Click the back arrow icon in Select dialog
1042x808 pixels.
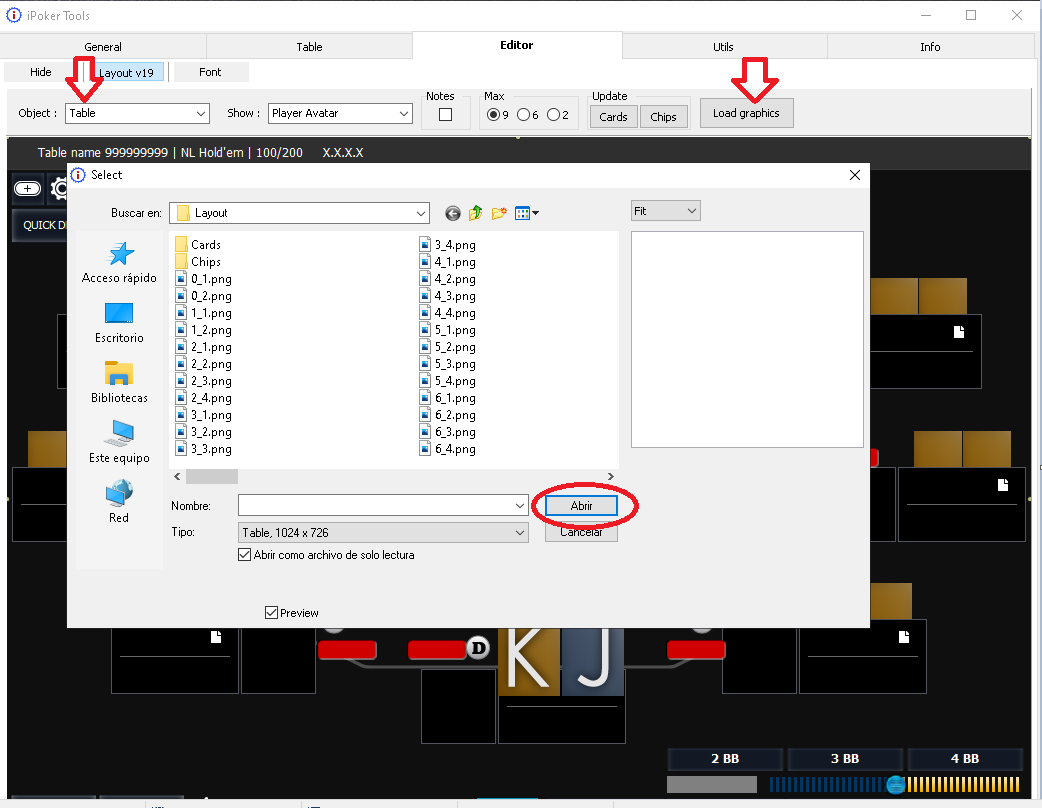pyautogui.click(x=453, y=213)
